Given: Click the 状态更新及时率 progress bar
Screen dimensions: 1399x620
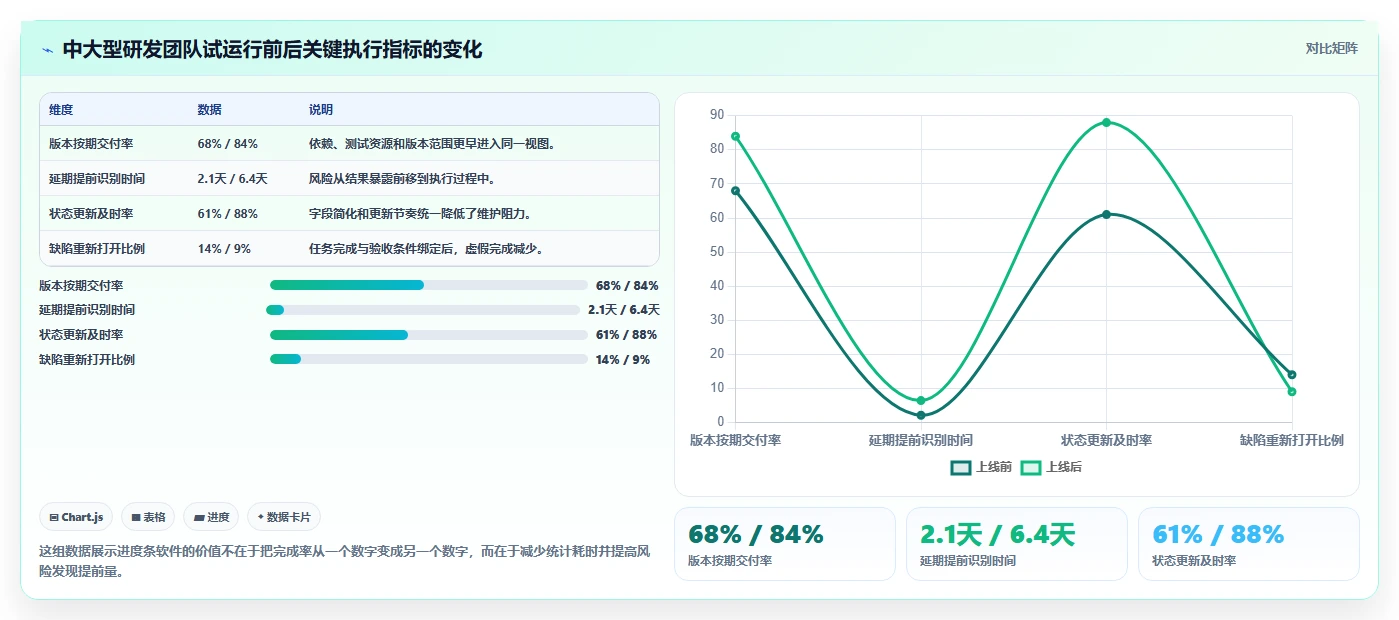Looking at the screenshot, I should pos(429,335).
